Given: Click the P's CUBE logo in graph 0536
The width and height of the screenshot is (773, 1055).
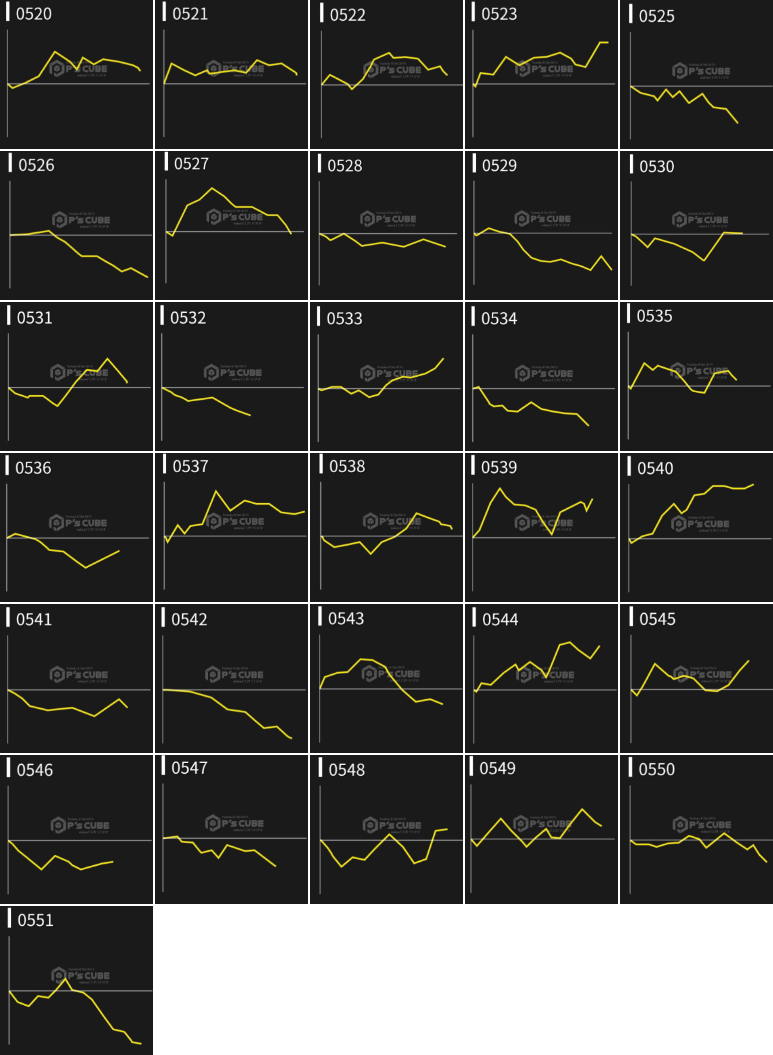Looking at the screenshot, I should pos(78,522).
